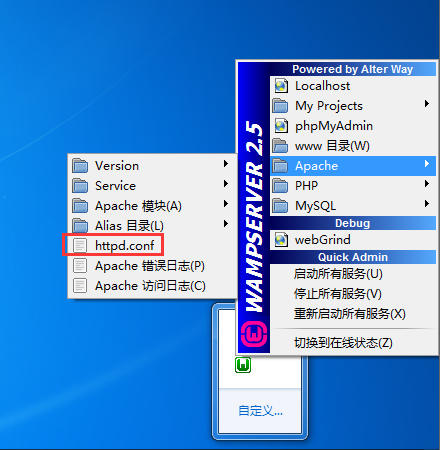The height and width of the screenshot is (450, 440).
Task: Click the folder icon beside PHP
Action: (x=280, y=186)
